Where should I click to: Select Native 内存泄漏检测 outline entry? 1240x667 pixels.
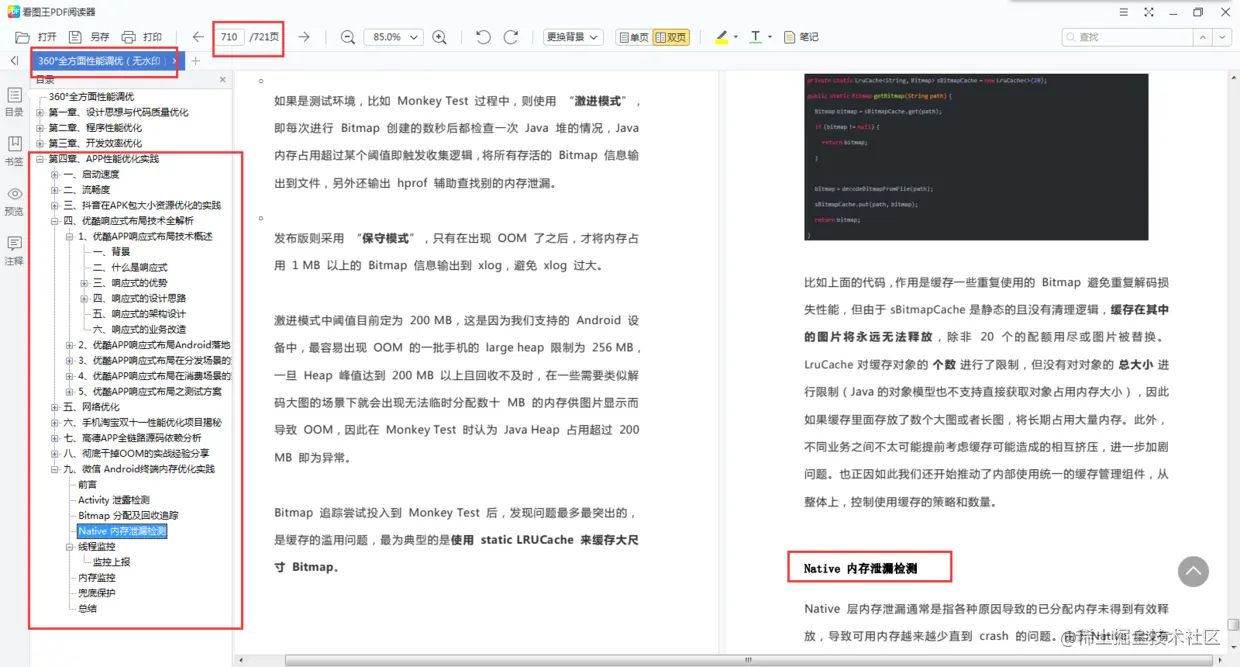122,531
